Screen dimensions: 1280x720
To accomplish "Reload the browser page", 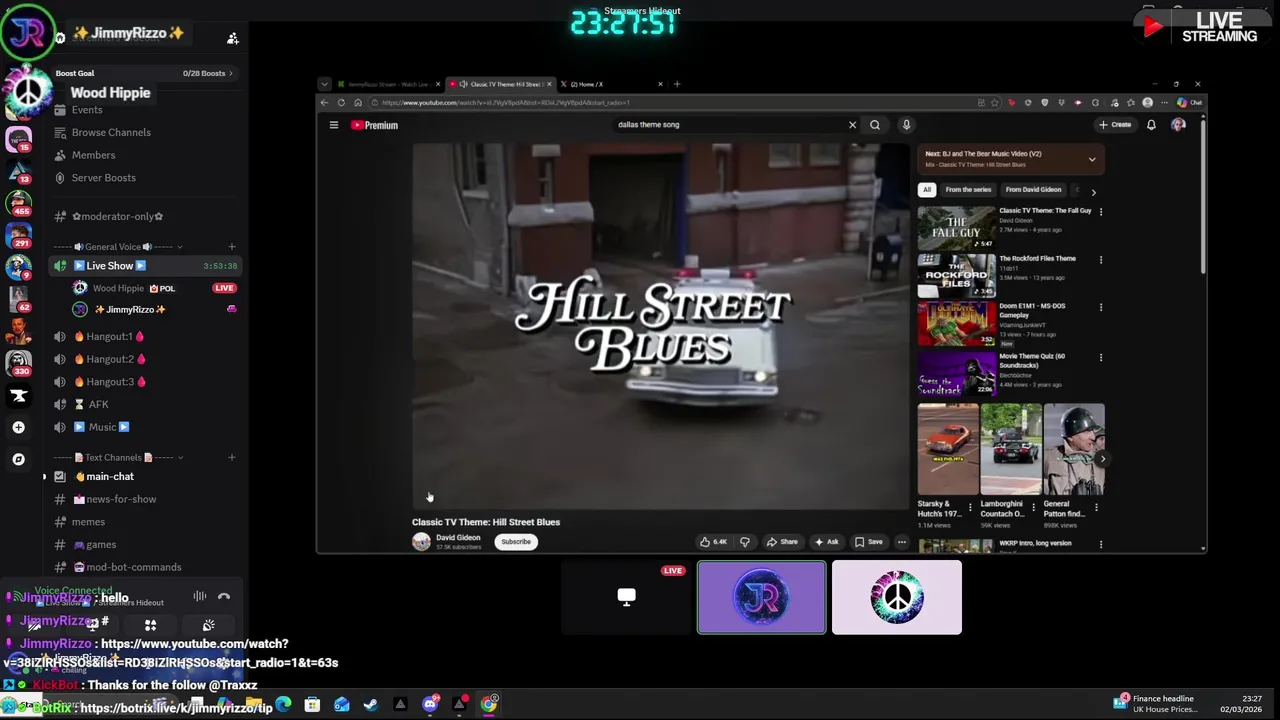I will (341, 102).
